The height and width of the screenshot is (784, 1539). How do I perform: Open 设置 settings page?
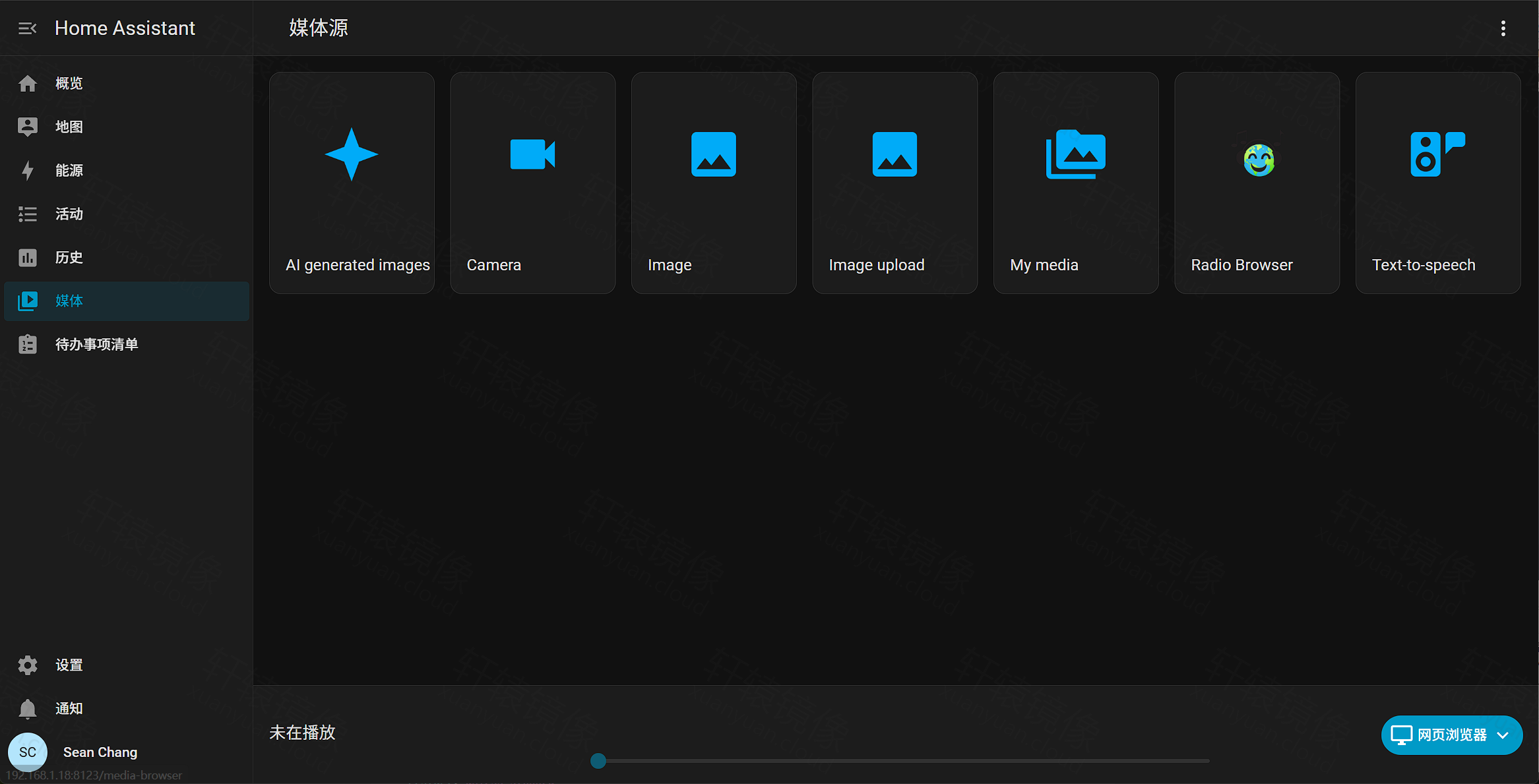(127, 665)
